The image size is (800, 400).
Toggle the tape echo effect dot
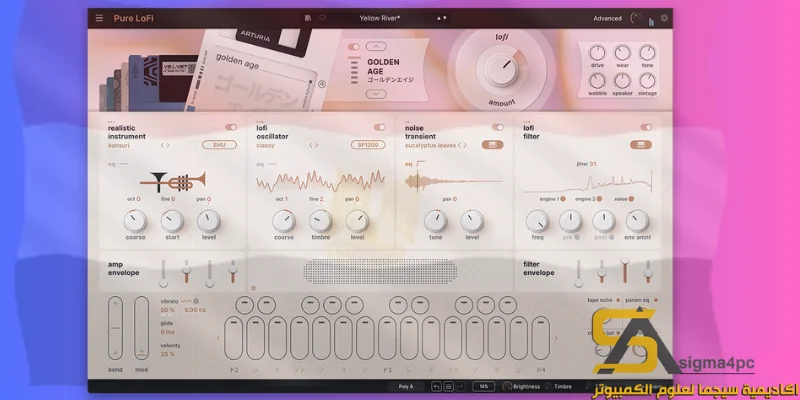pos(618,300)
